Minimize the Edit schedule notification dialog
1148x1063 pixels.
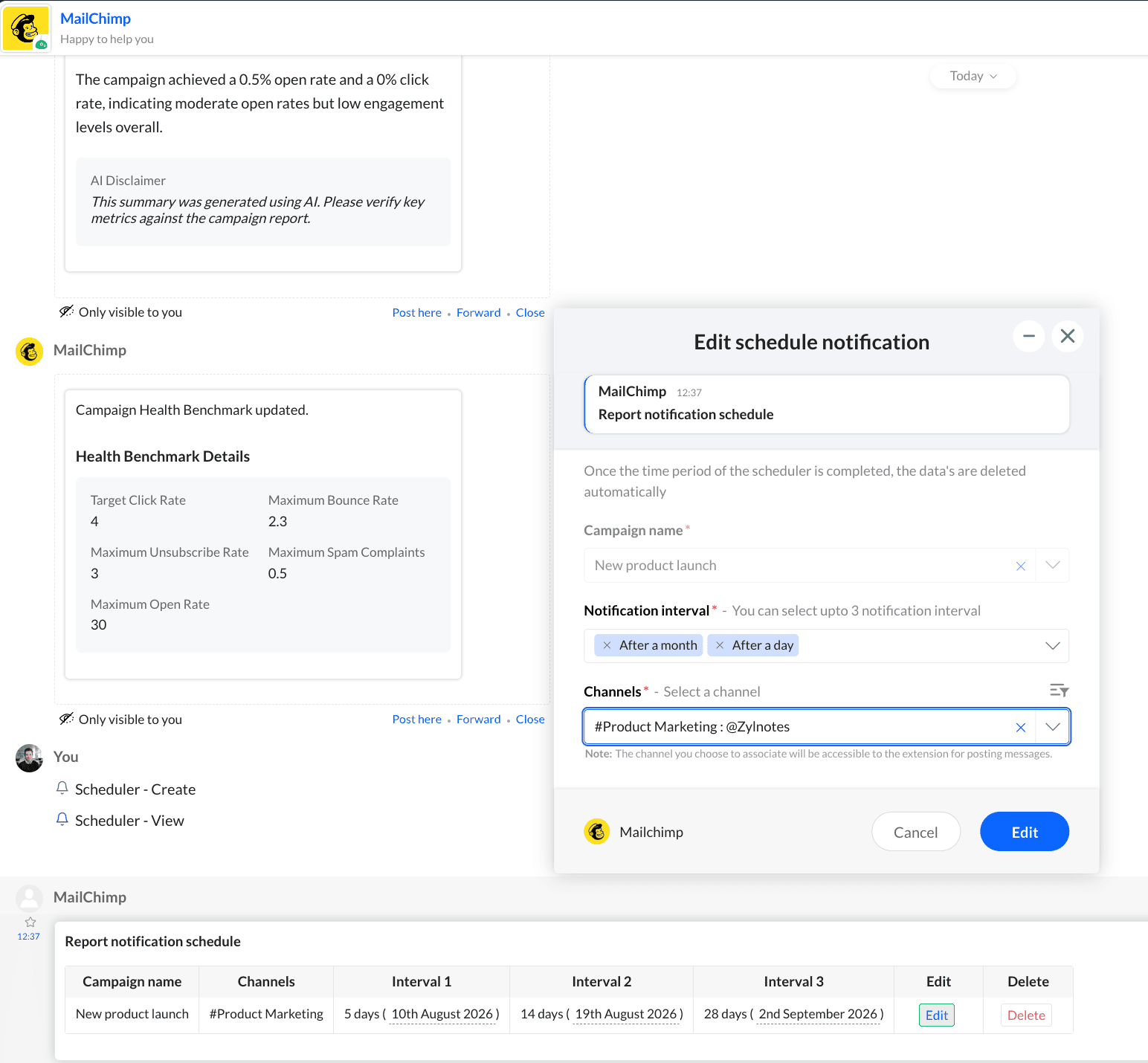(x=1029, y=337)
